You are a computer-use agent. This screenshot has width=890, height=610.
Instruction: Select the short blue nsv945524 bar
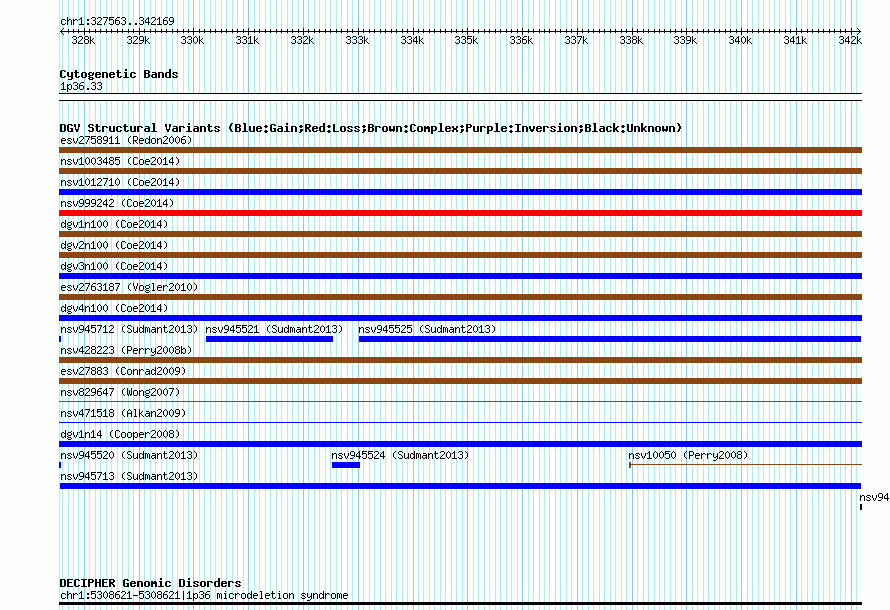346,465
